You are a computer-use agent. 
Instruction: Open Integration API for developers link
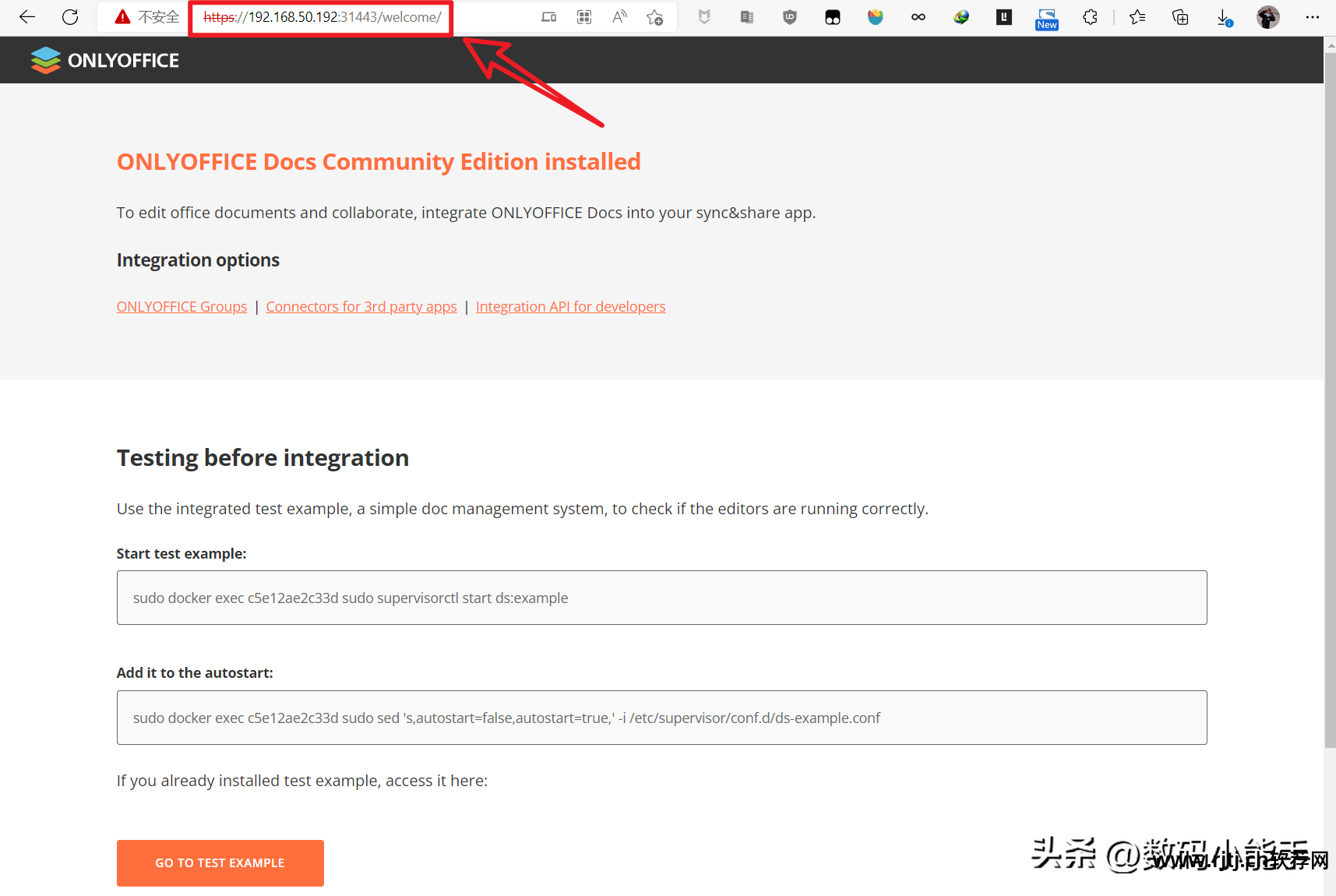pyautogui.click(x=570, y=307)
